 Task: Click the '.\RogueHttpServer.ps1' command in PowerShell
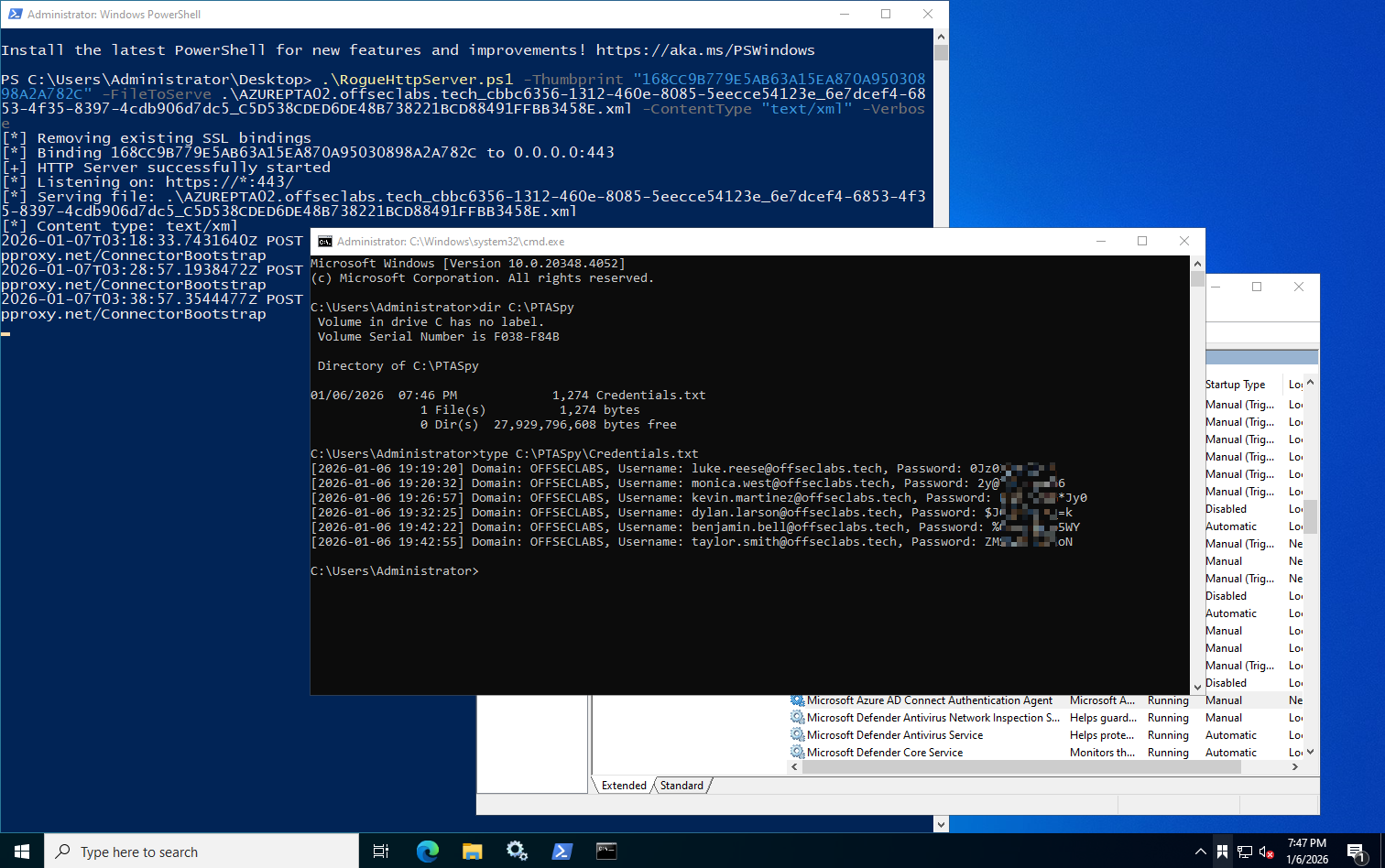[x=417, y=80]
